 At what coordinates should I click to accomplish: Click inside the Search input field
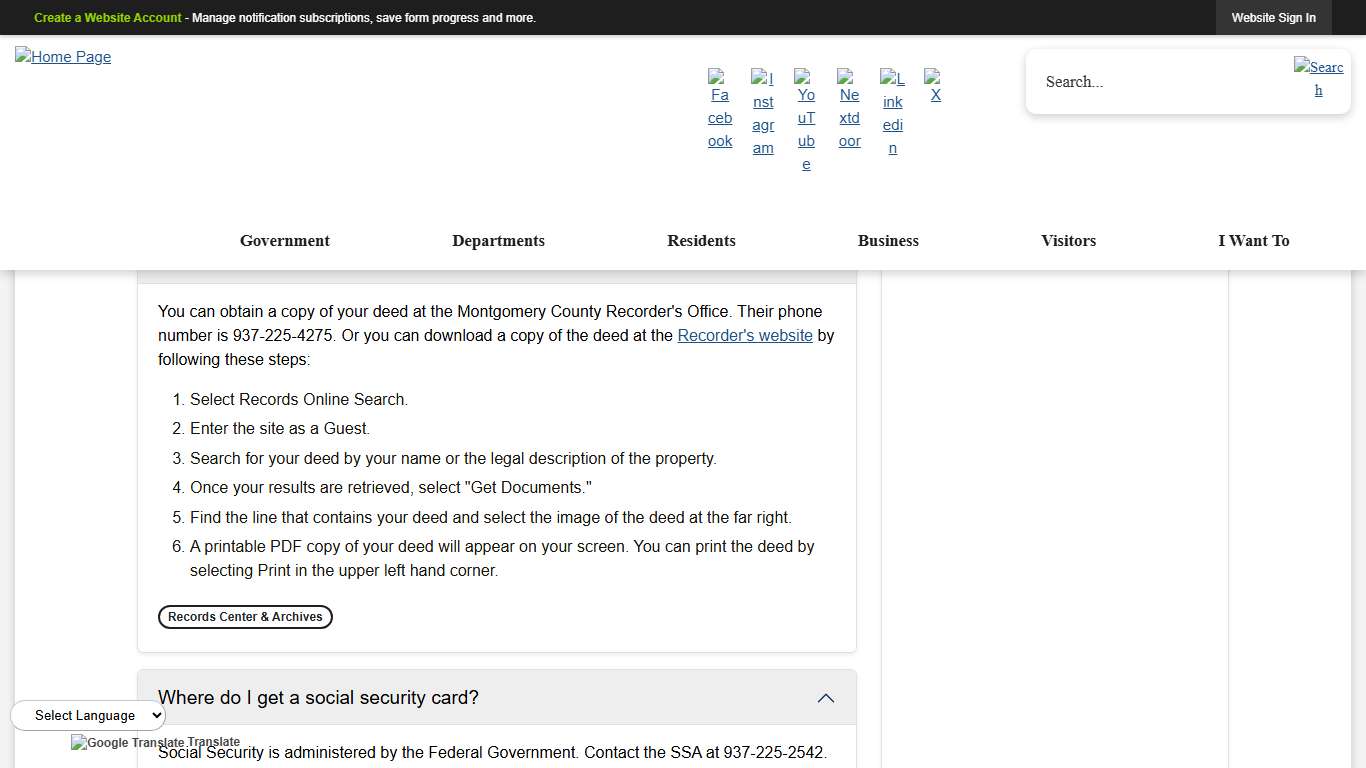1150,82
